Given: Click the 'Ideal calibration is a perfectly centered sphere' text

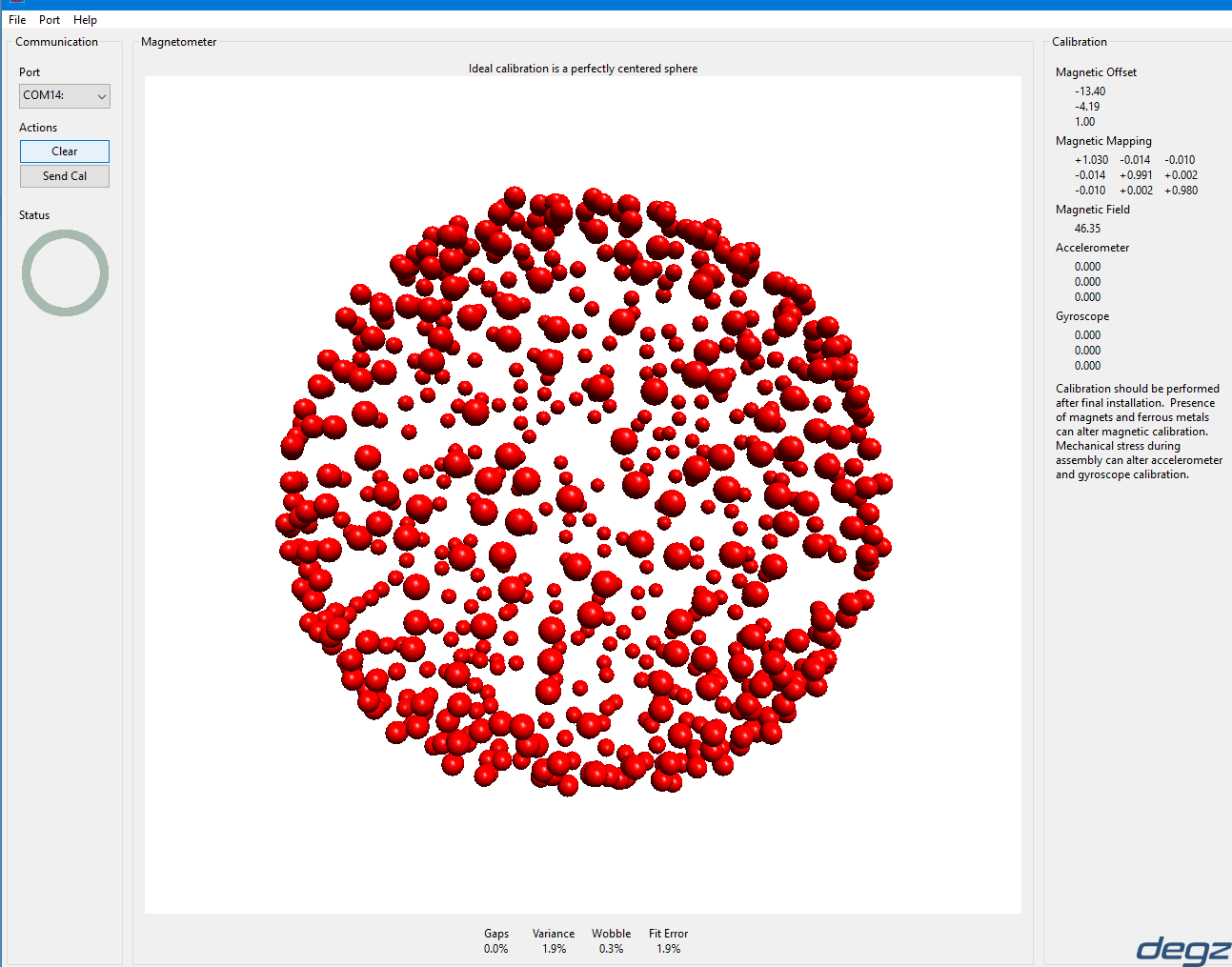Looking at the screenshot, I should pos(583,69).
